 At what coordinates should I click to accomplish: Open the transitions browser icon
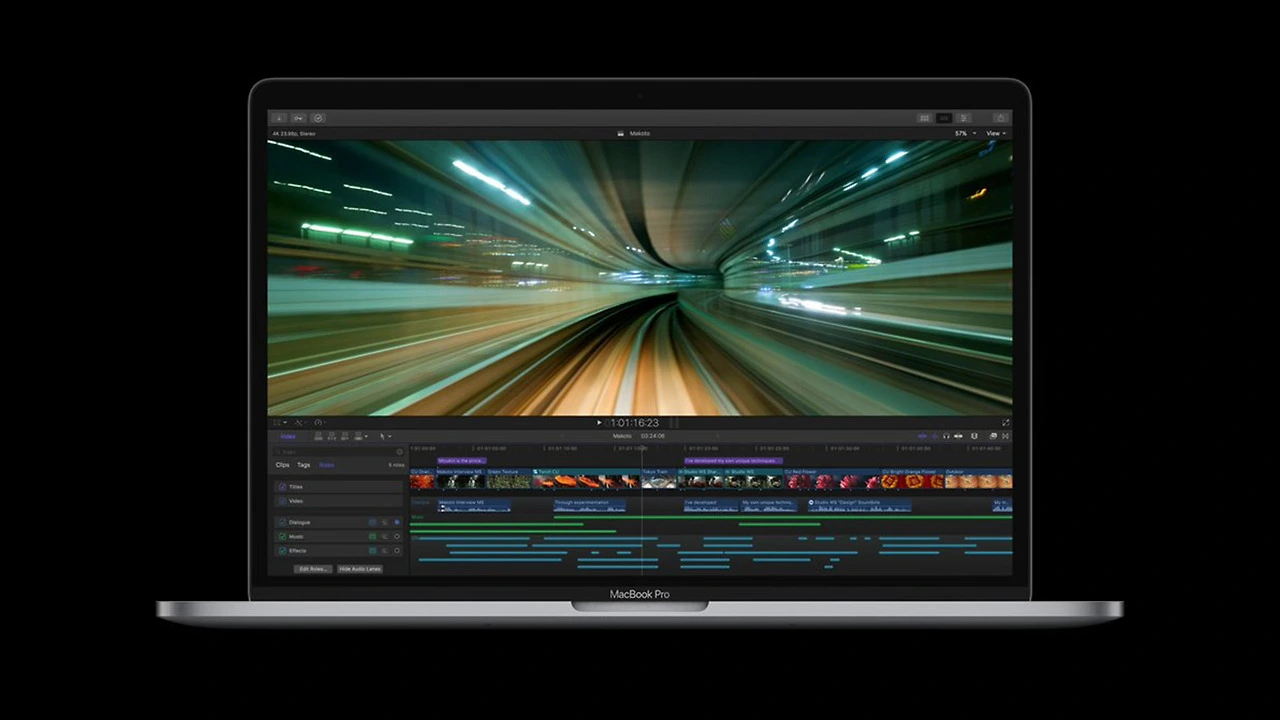[x=1005, y=436]
